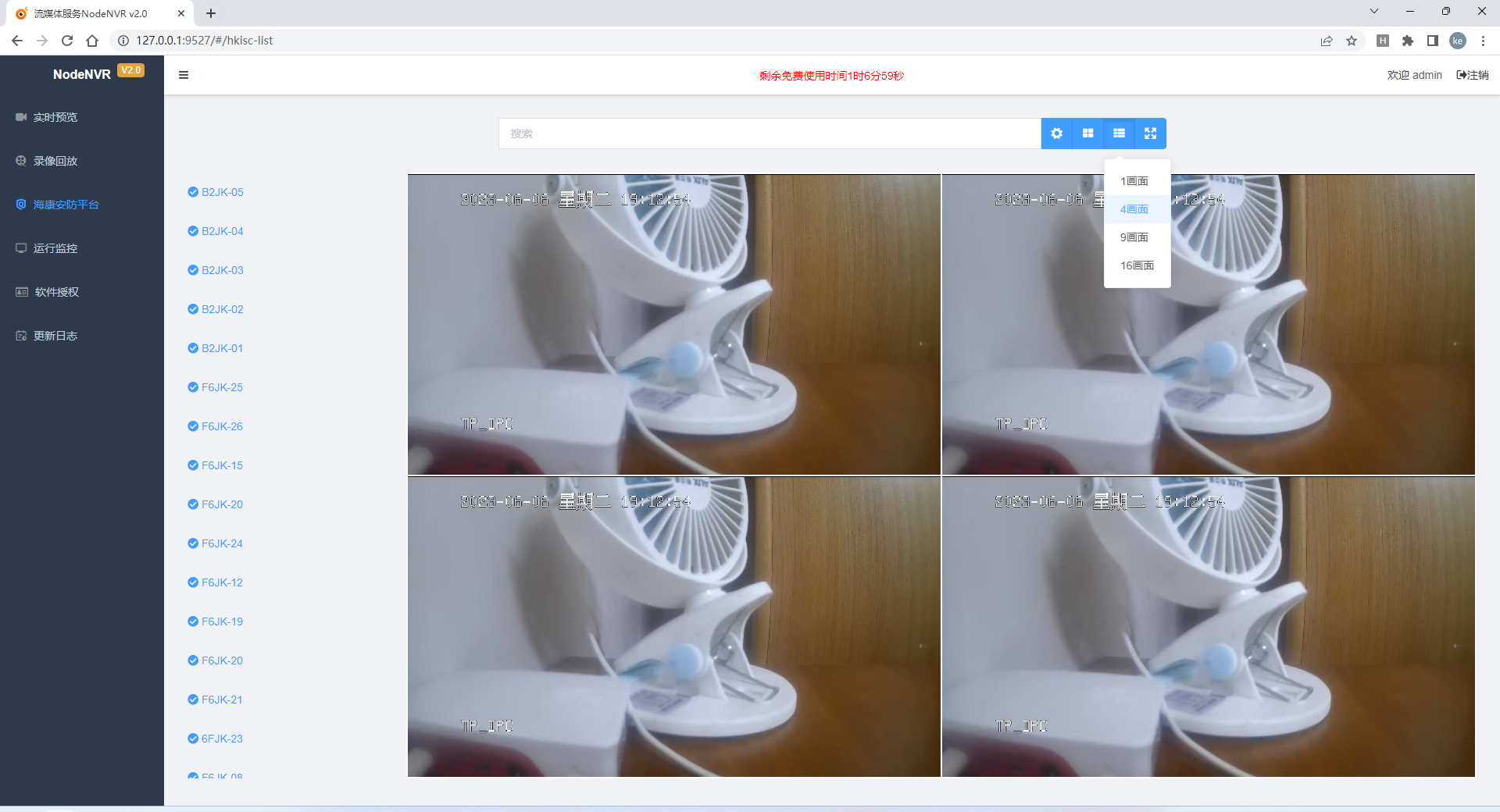This screenshot has width=1500, height=812.
Task: Click the reload page button
Action: [x=67, y=41]
